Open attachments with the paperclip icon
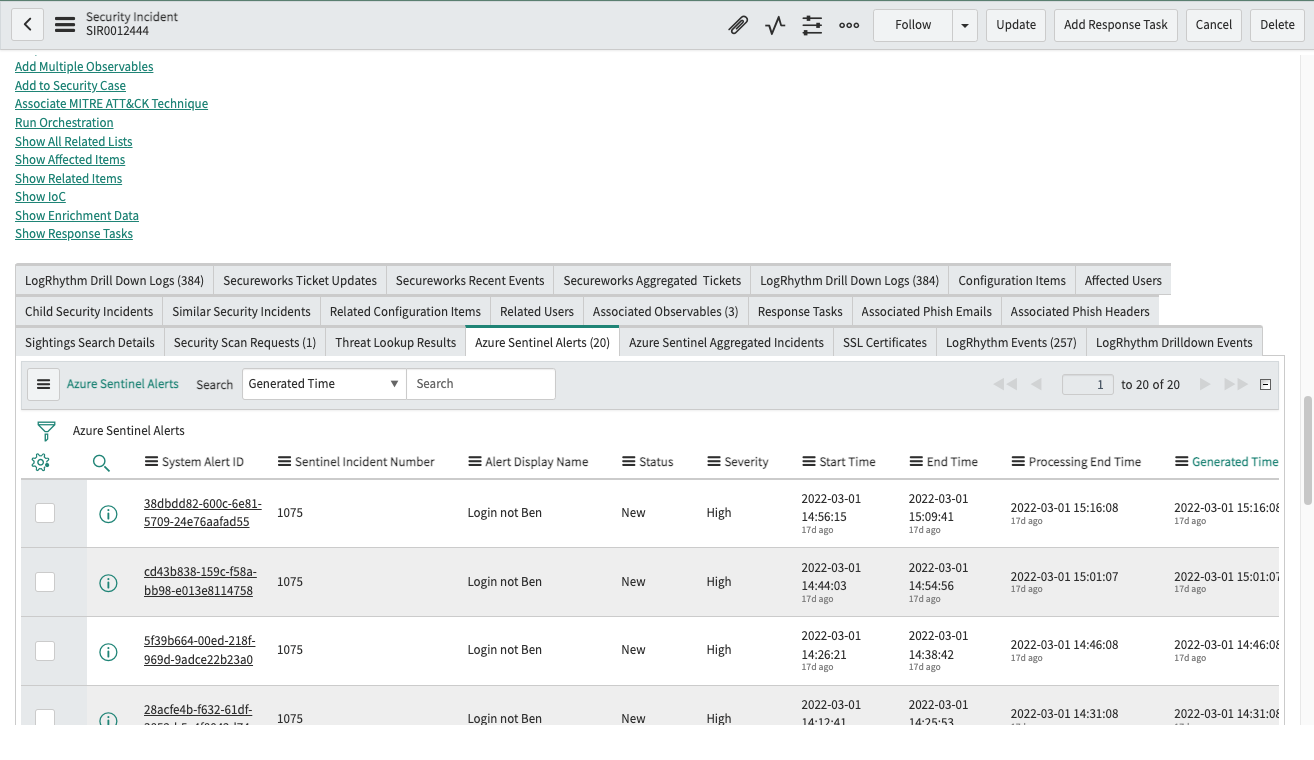This screenshot has width=1314, height=760. [738, 25]
